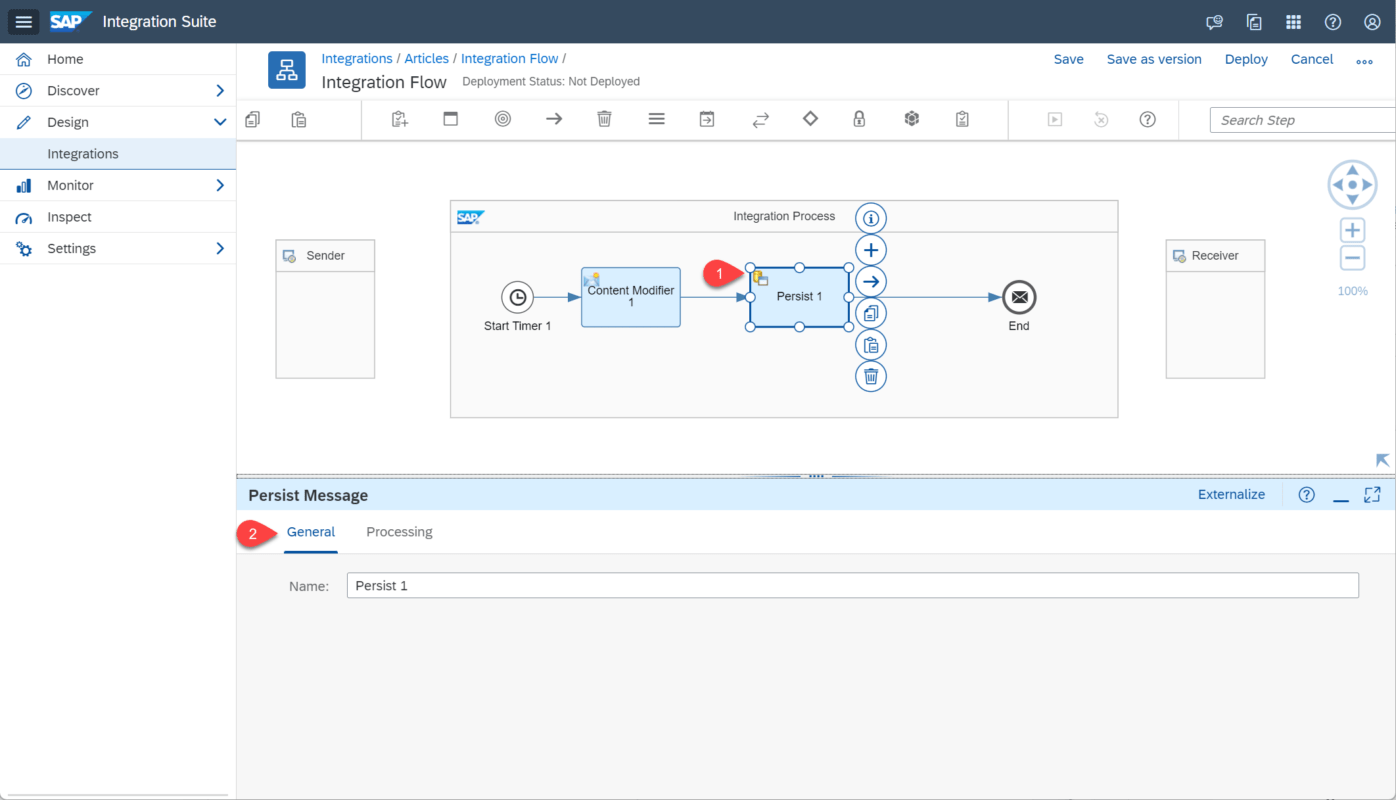
Task: Click the Externalize link
Action: pos(1231,494)
